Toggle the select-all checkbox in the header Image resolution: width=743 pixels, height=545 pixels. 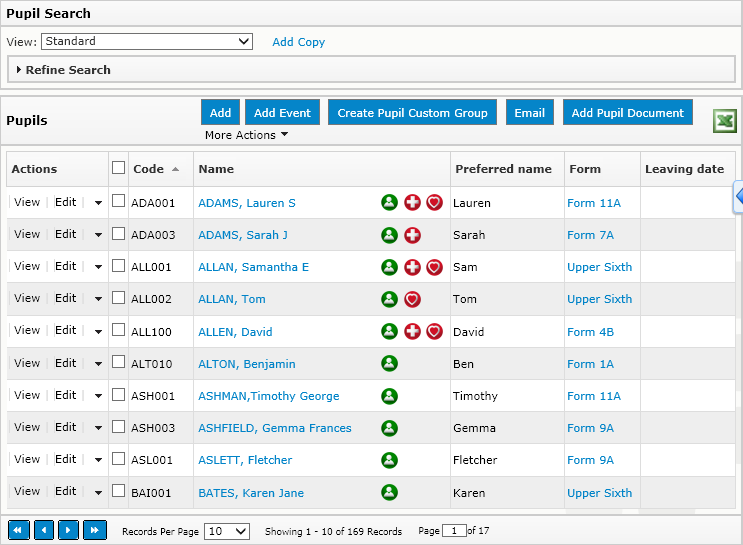point(119,168)
